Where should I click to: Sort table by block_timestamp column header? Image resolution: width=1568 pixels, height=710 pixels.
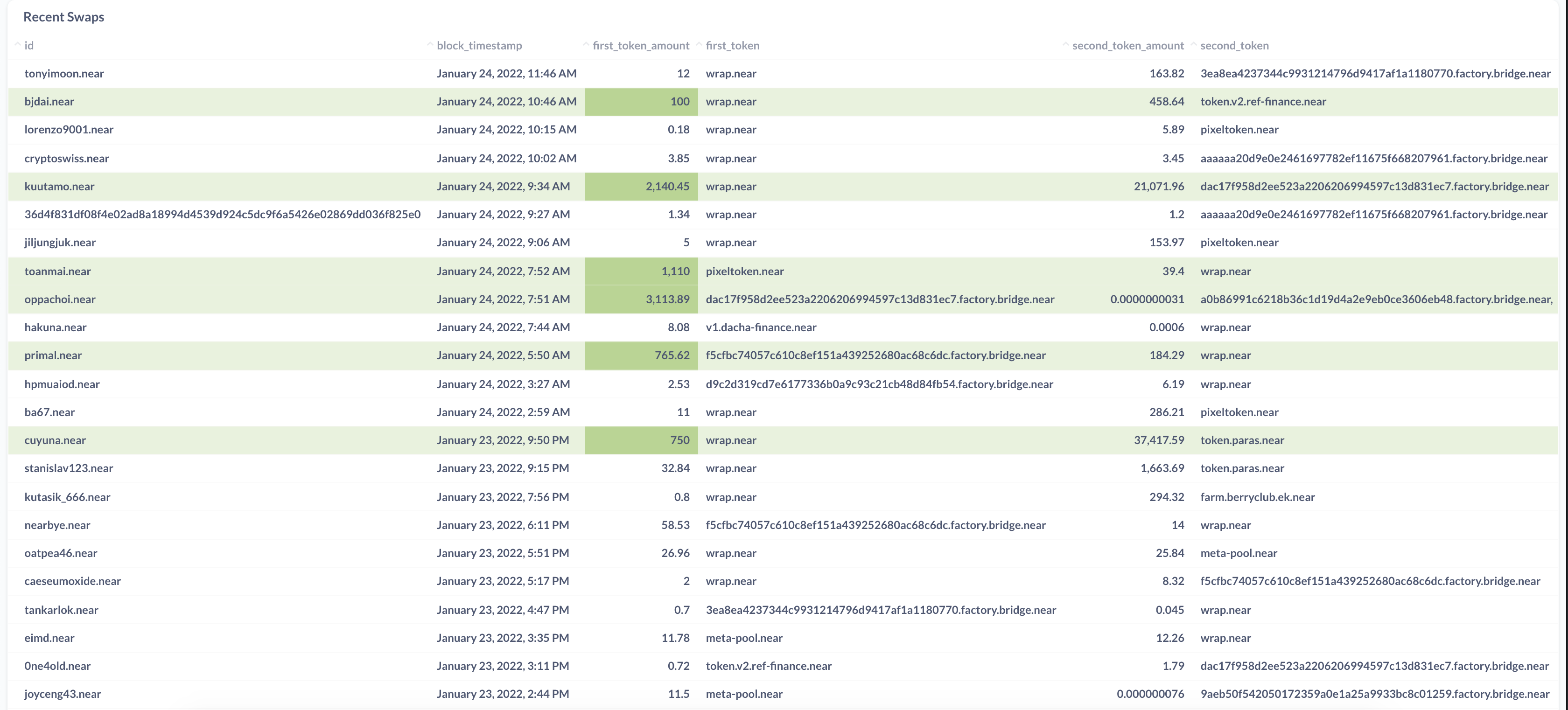pyautogui.click(x=479, y=46)
